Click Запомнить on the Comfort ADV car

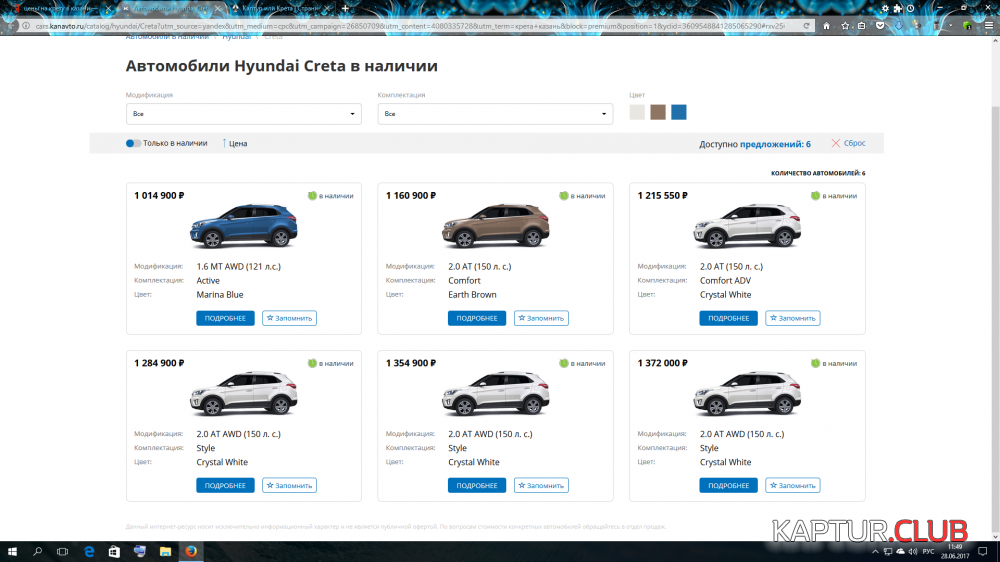pos(793,318)
